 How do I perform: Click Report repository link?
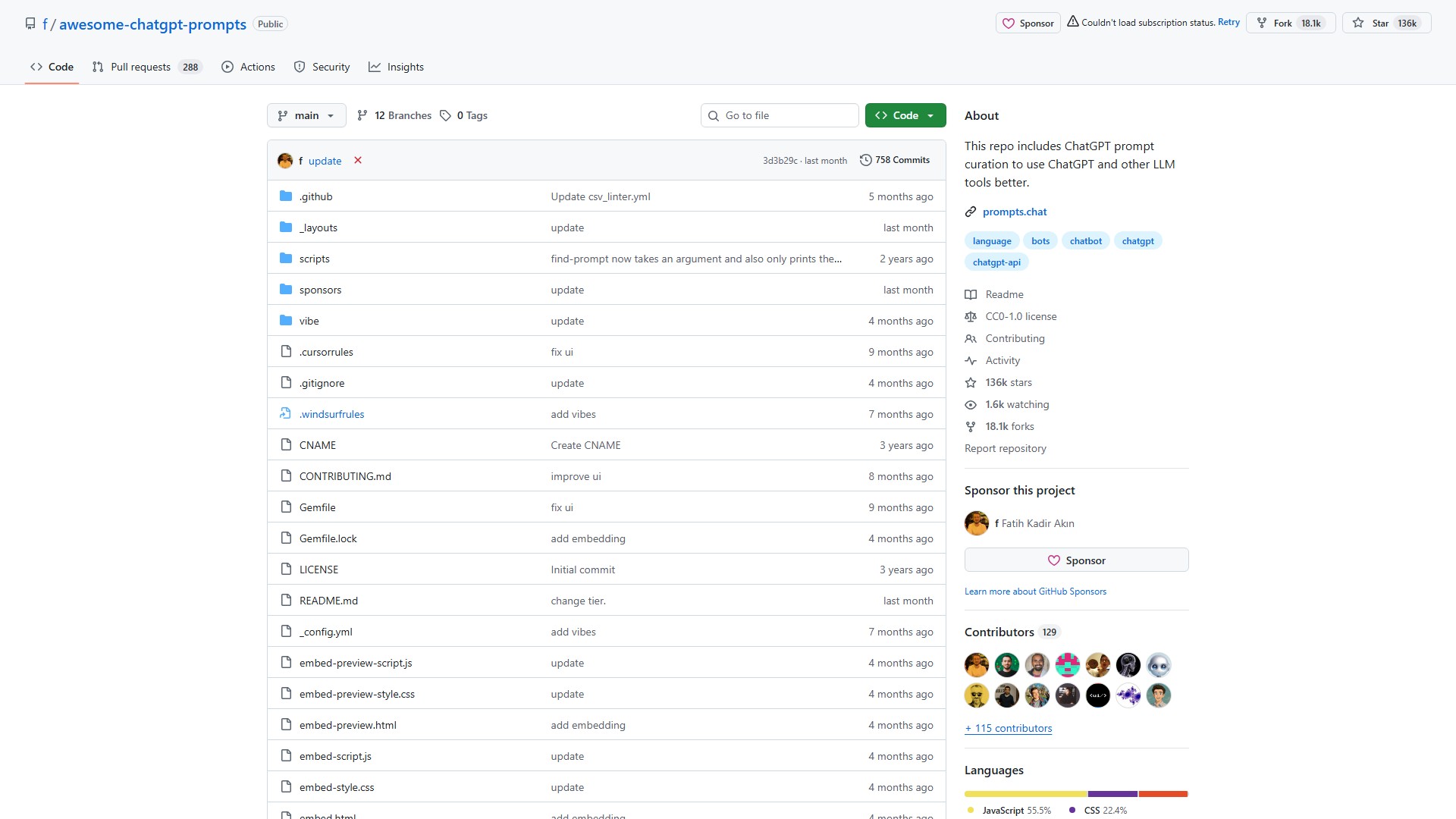[1005, 448]
